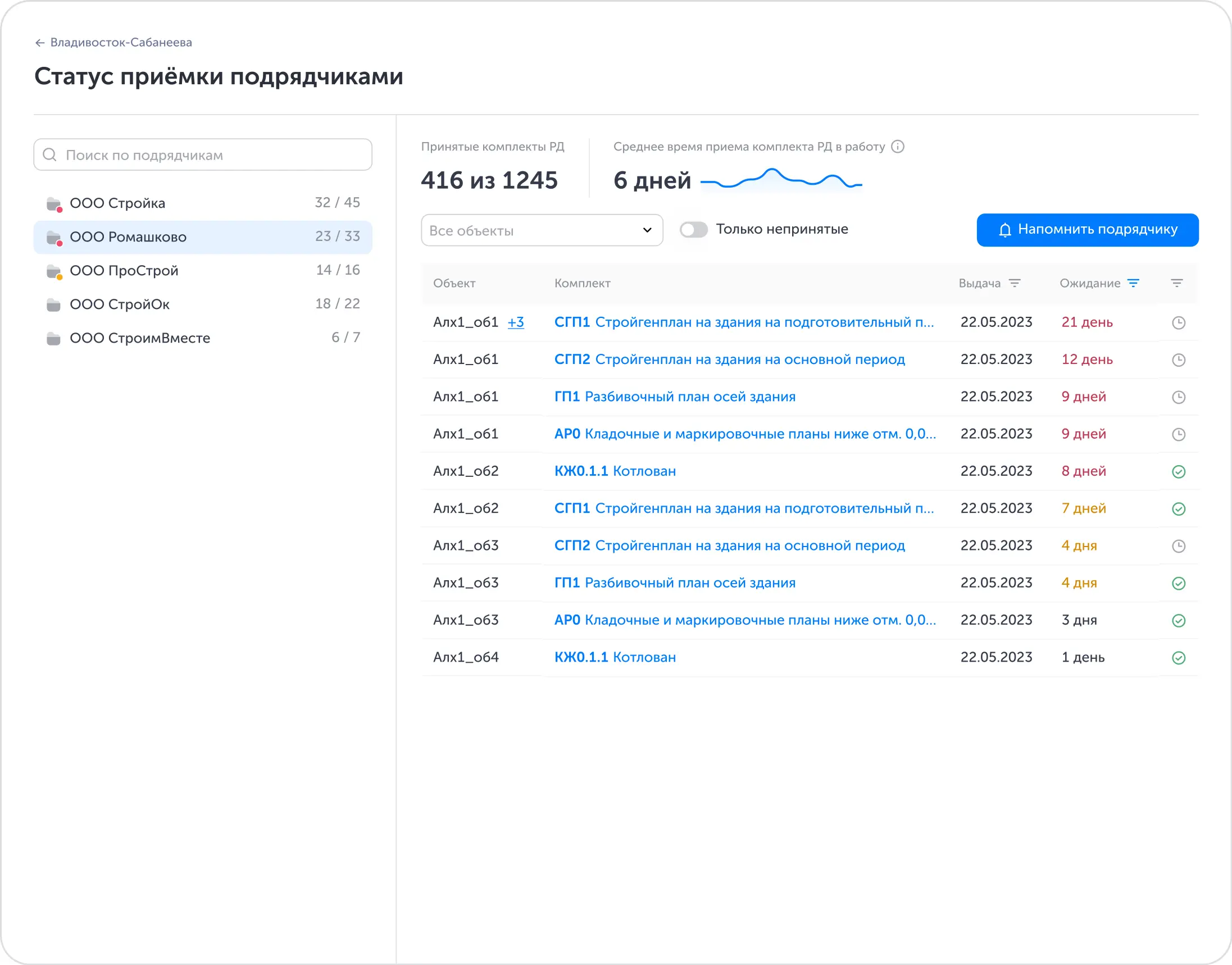The height and width of the screenshot is (965, 1232).
Task: Click the bell icon in remind button
Action: (x=1005, y=230)
